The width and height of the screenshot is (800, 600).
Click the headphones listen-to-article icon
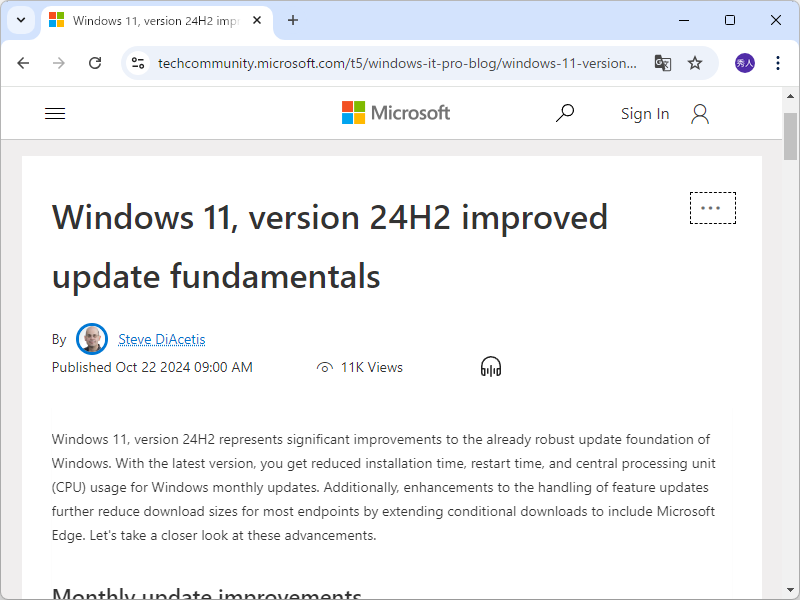(x=490, y=367)
